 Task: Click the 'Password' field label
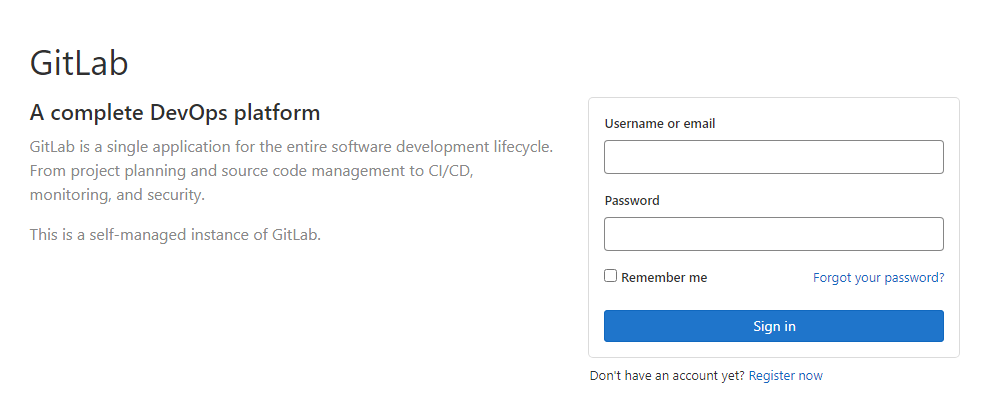[x=632, y=201]
